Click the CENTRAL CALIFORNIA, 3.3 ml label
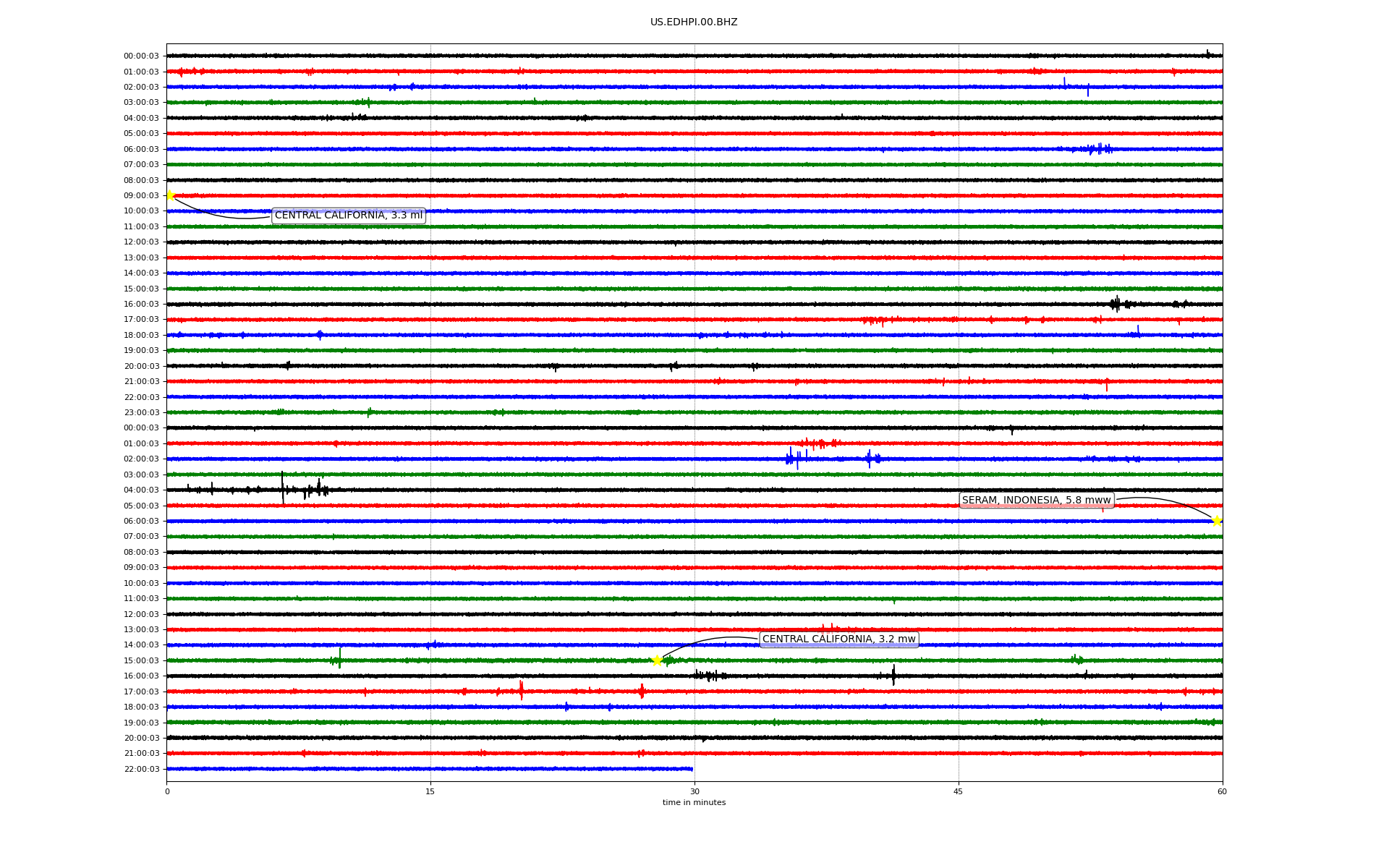The image size is (1389, 868). (348, 216)
